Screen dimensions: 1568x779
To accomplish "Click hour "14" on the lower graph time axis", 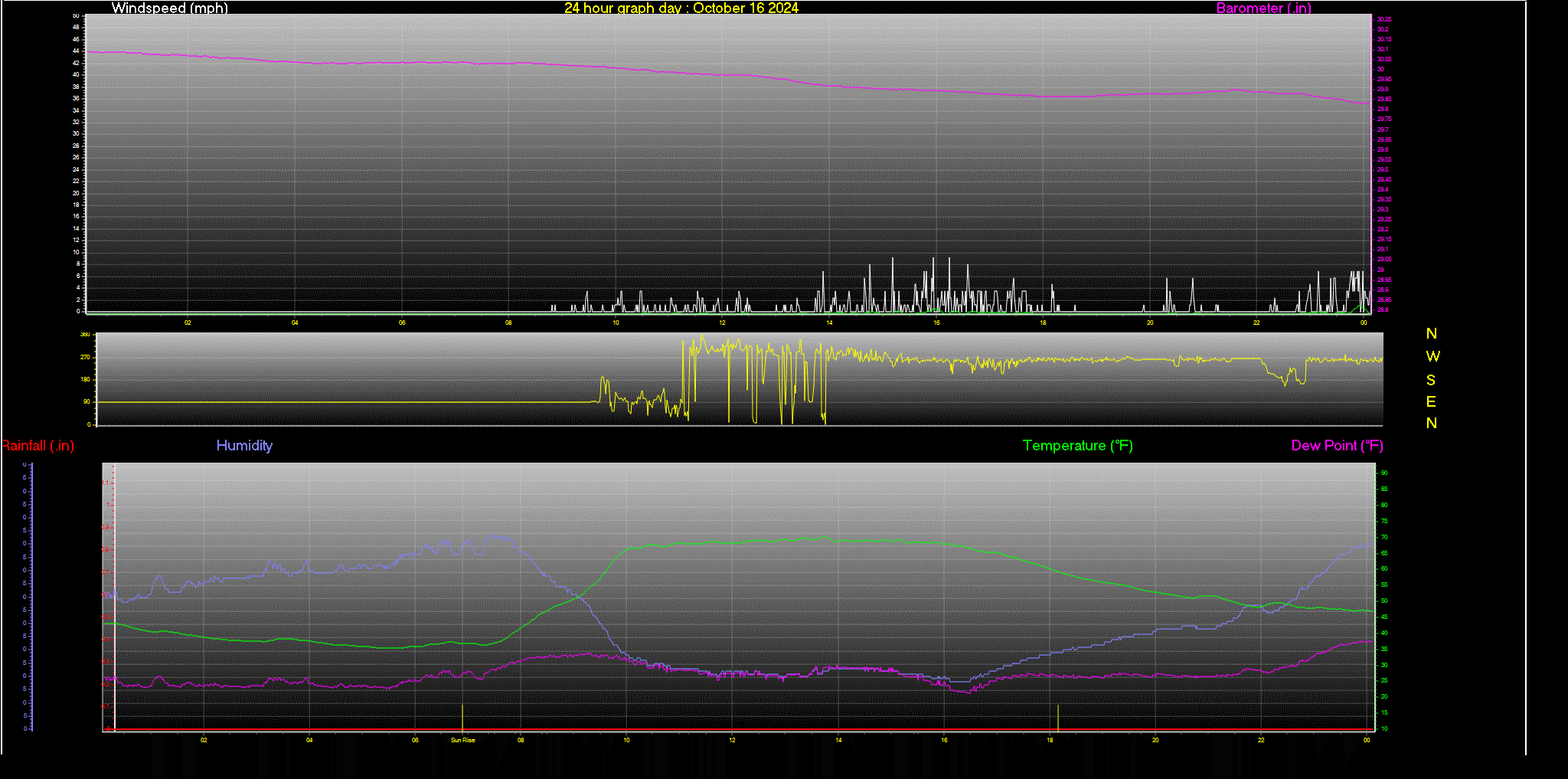I will 838,740.
